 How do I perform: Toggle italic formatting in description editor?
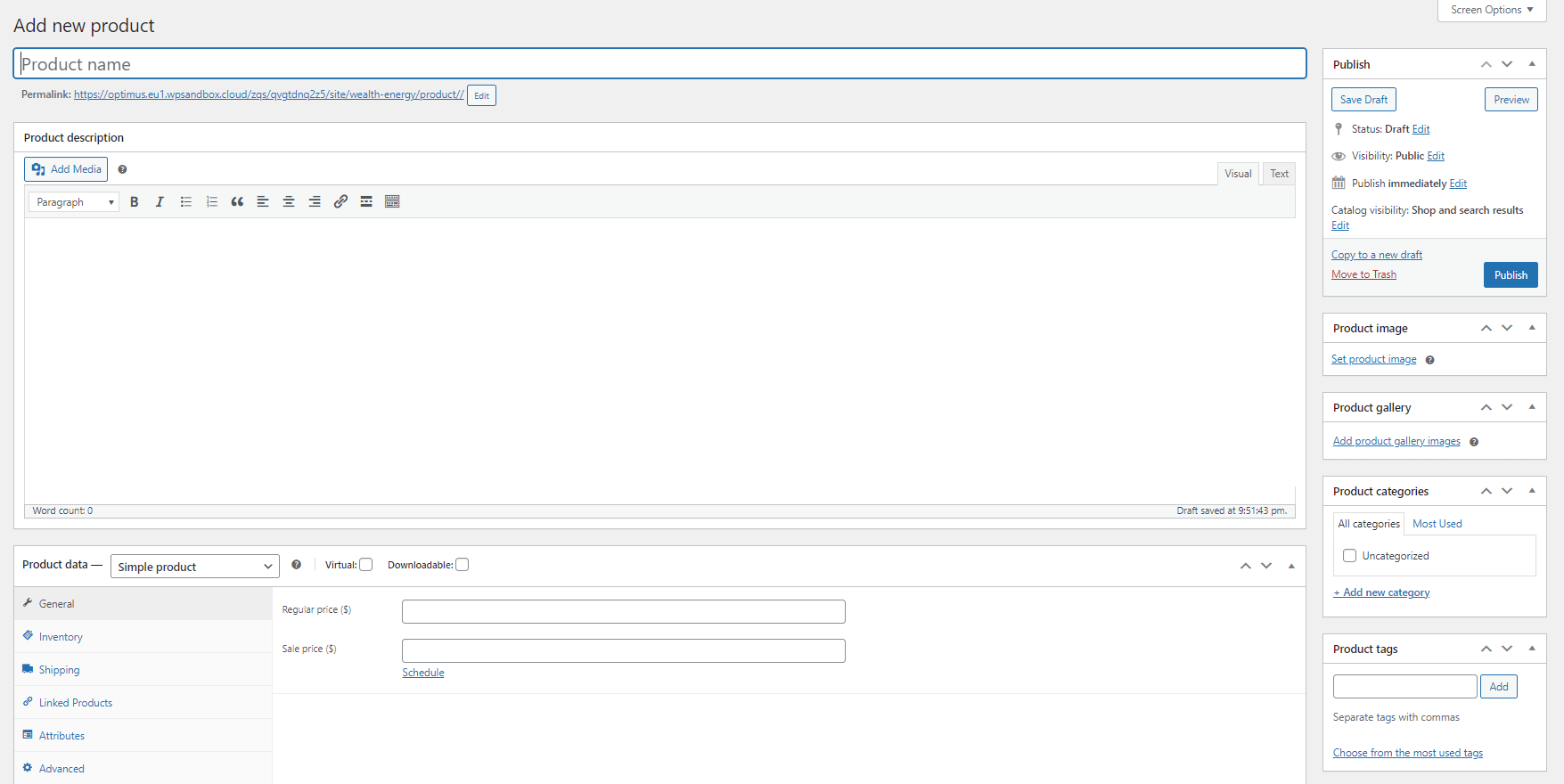160,202
